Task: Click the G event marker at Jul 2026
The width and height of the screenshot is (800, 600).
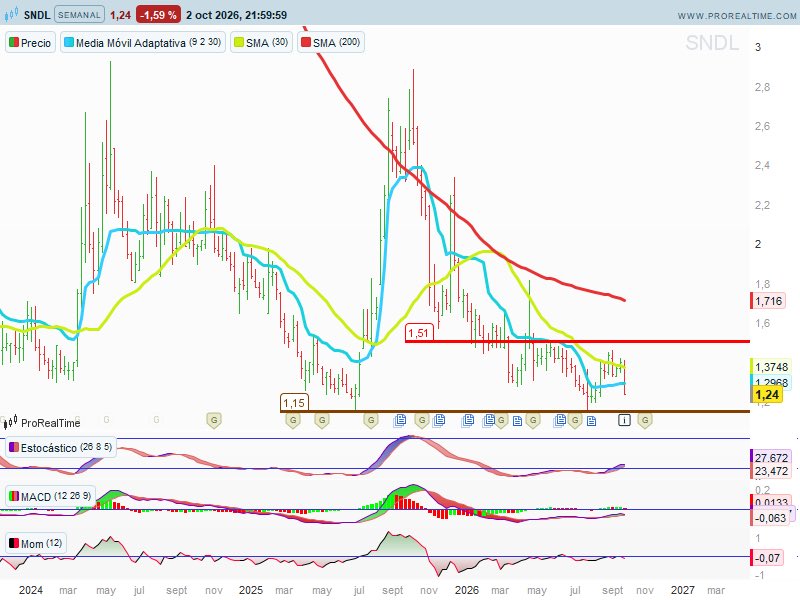Action: [x=575, y=420]
